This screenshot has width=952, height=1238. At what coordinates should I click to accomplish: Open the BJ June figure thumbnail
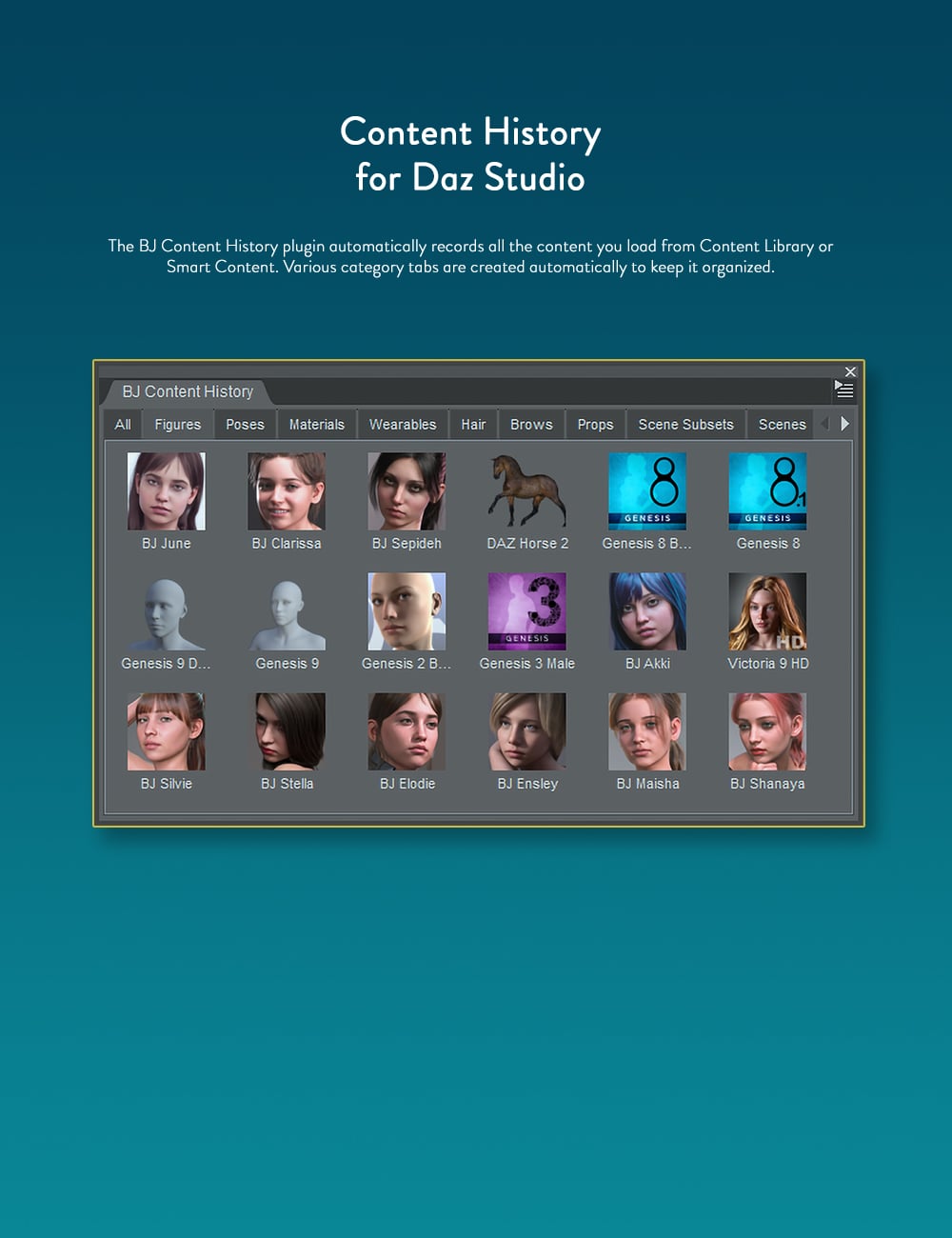click(167, 491)
